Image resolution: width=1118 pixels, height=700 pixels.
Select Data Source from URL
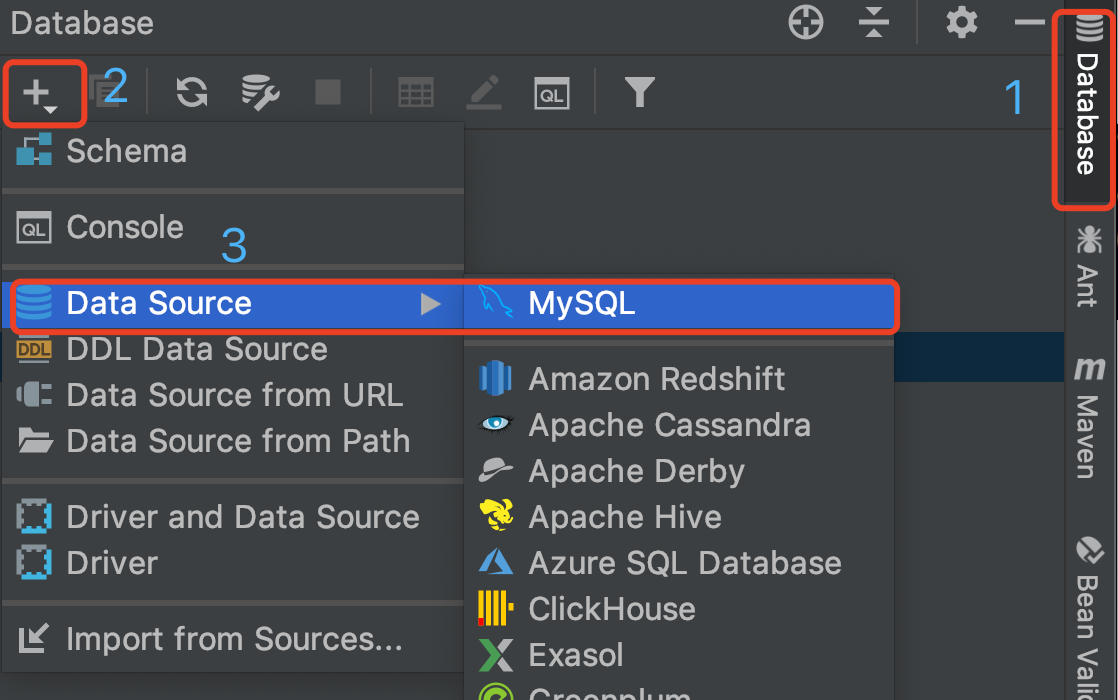pos(234,395)
